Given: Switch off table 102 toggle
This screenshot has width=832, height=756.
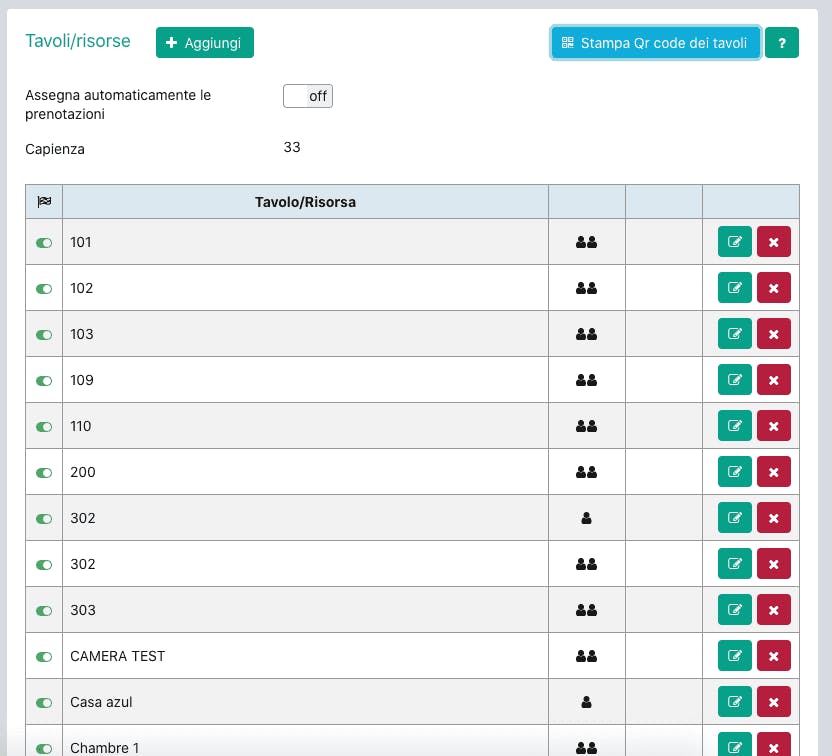Looking at the screenshot, I should click(44, 289).
